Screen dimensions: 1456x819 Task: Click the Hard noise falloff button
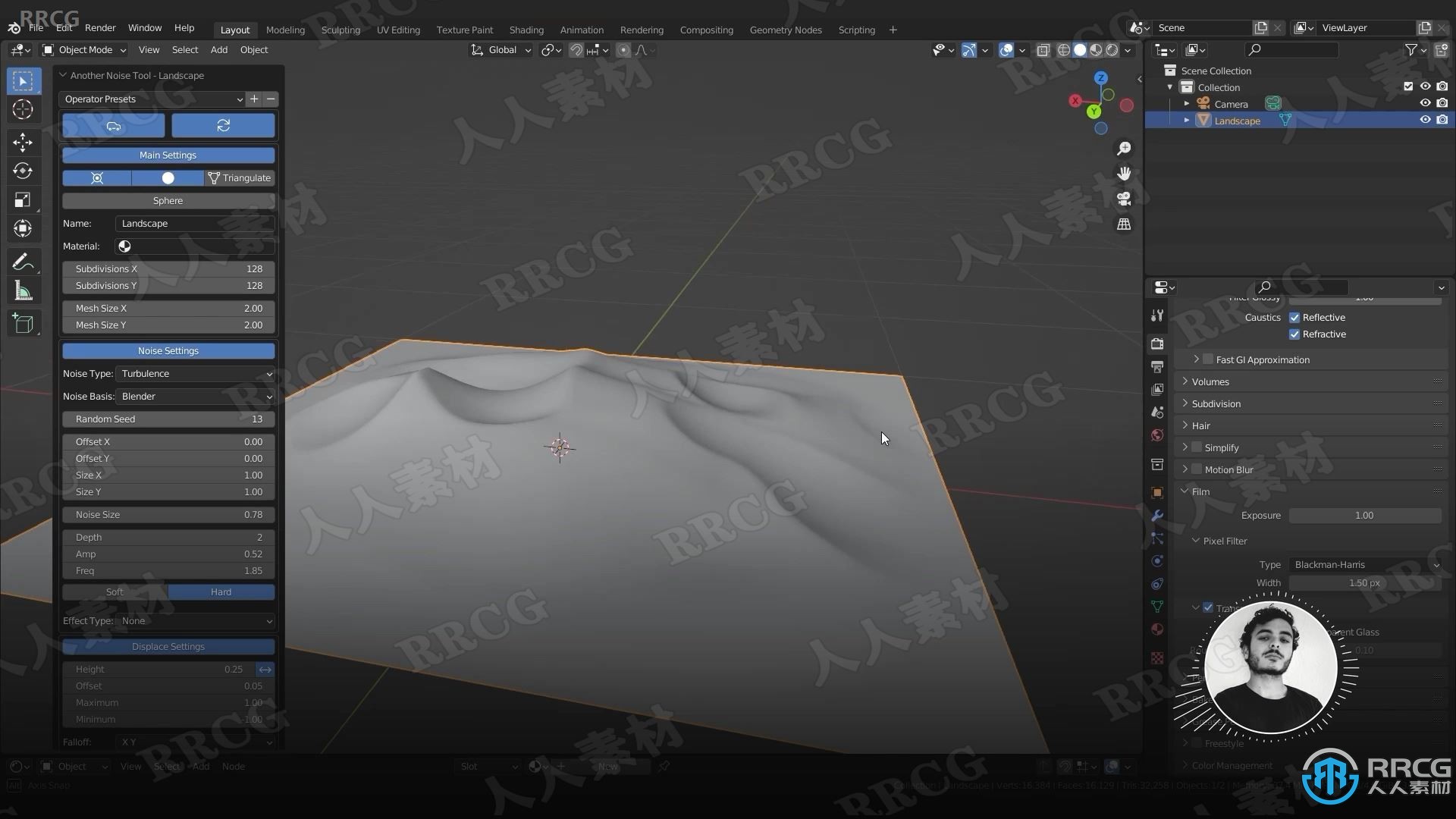click(x=221, y=592)
